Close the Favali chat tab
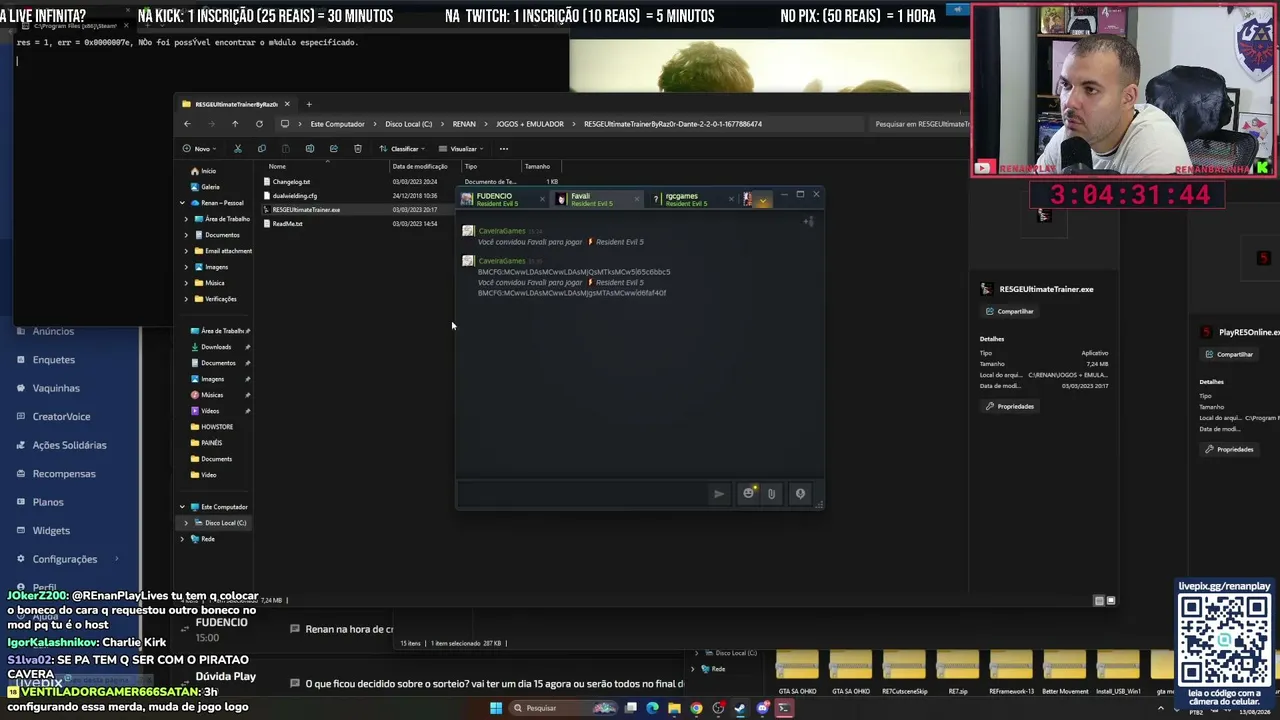 tap(637, 199)
